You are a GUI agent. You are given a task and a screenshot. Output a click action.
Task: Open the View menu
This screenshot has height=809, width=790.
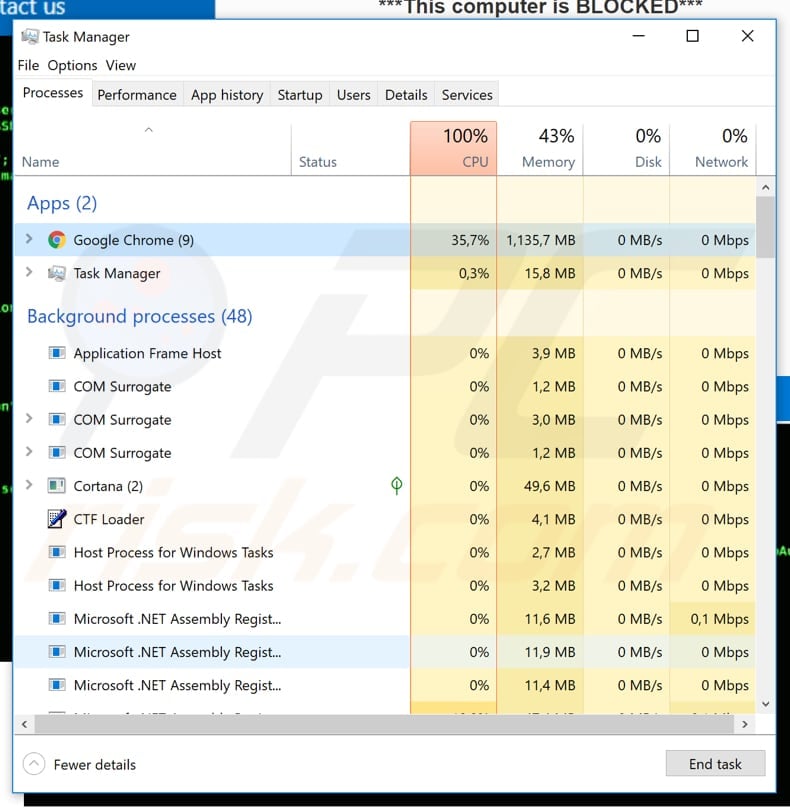coord(121,66)
